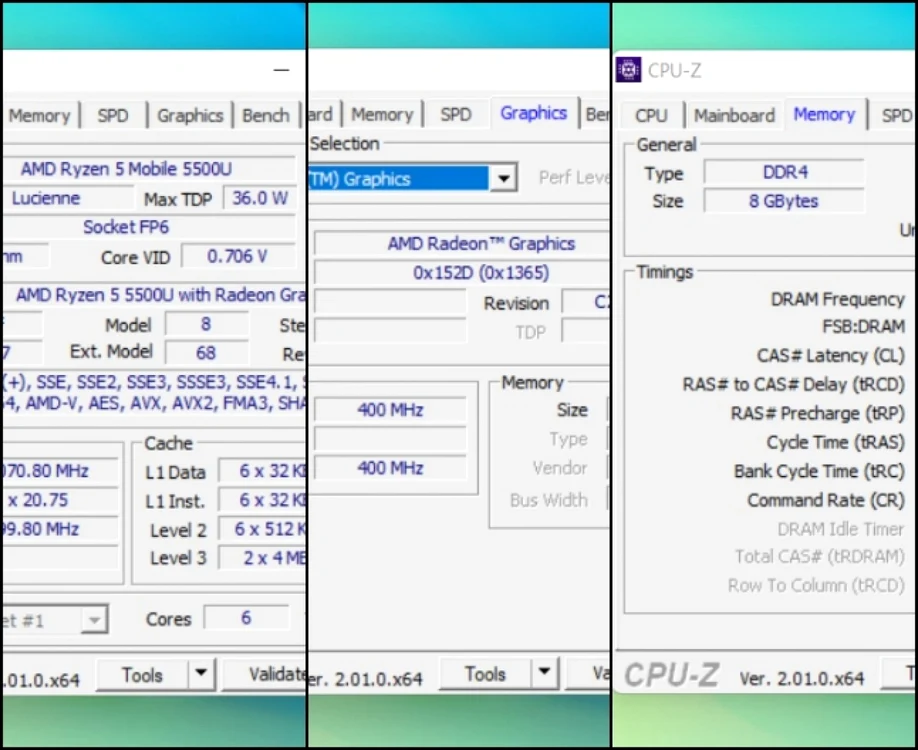Select the Memory tab in the middle window
The height and width of the screenshot is (750, 918).
(x=382, y=114)
